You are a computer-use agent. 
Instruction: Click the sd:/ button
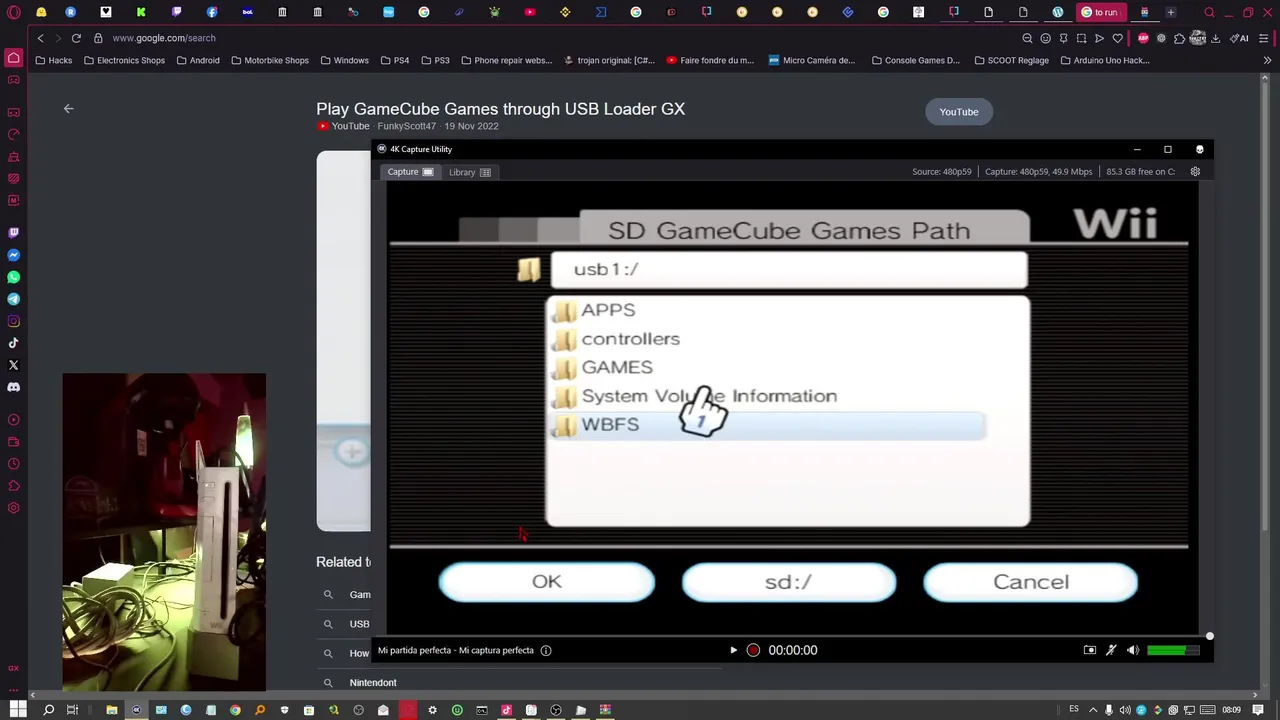point(789,582)
